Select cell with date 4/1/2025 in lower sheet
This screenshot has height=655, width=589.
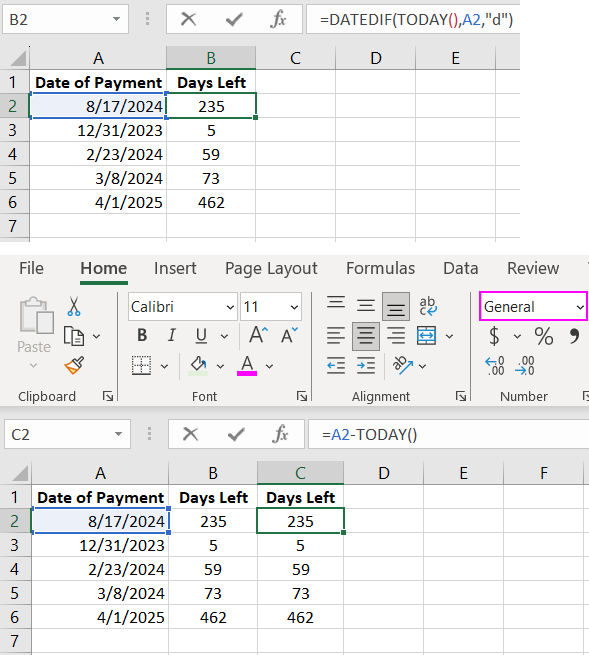[100, 617]
